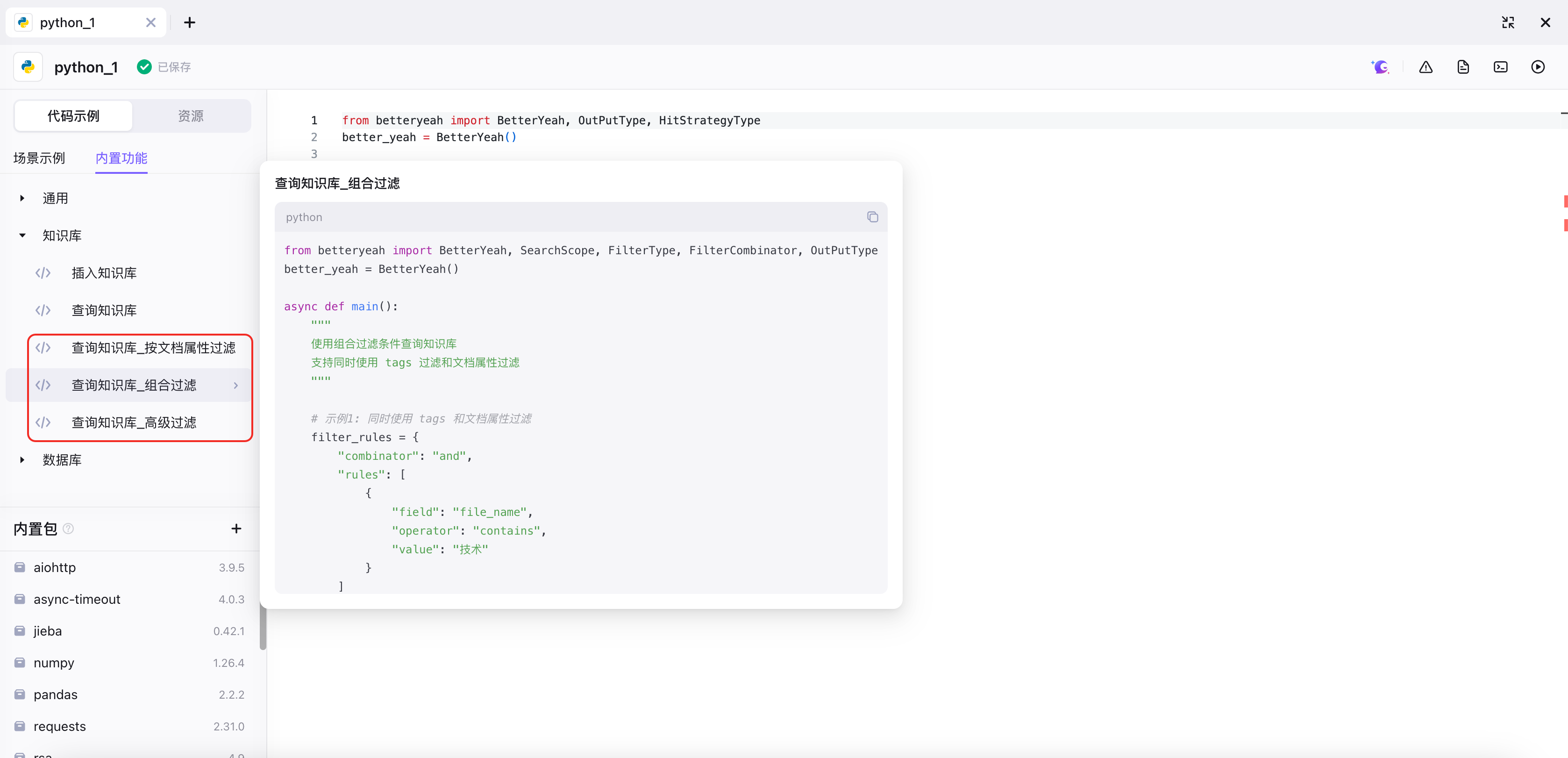Click the warning triangle icon
Viewport: 1568px width, 758px height.
coord(1425,67)
